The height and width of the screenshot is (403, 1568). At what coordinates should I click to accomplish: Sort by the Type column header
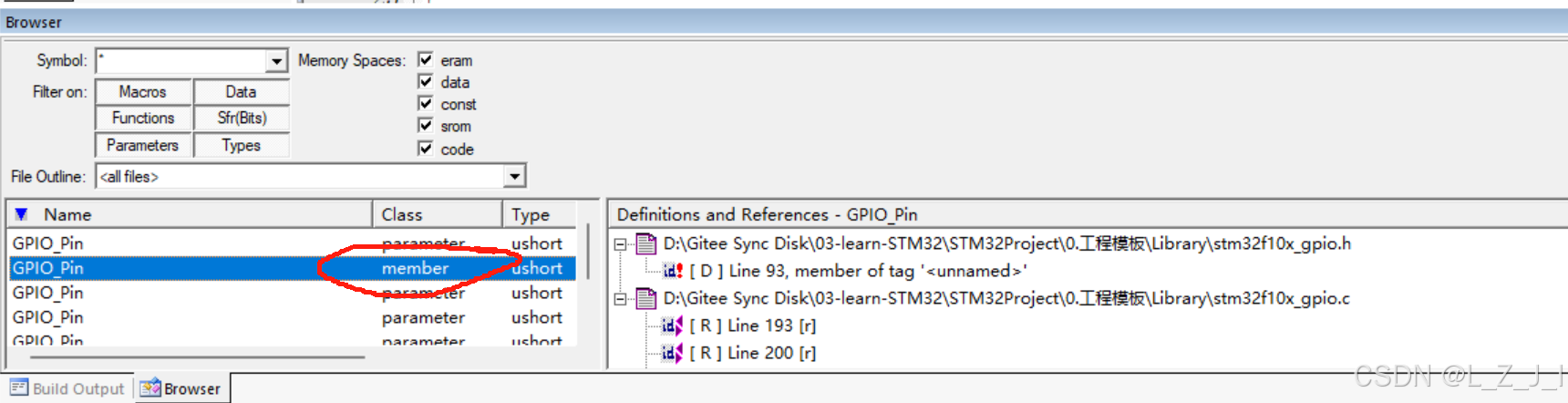point(540,214)
